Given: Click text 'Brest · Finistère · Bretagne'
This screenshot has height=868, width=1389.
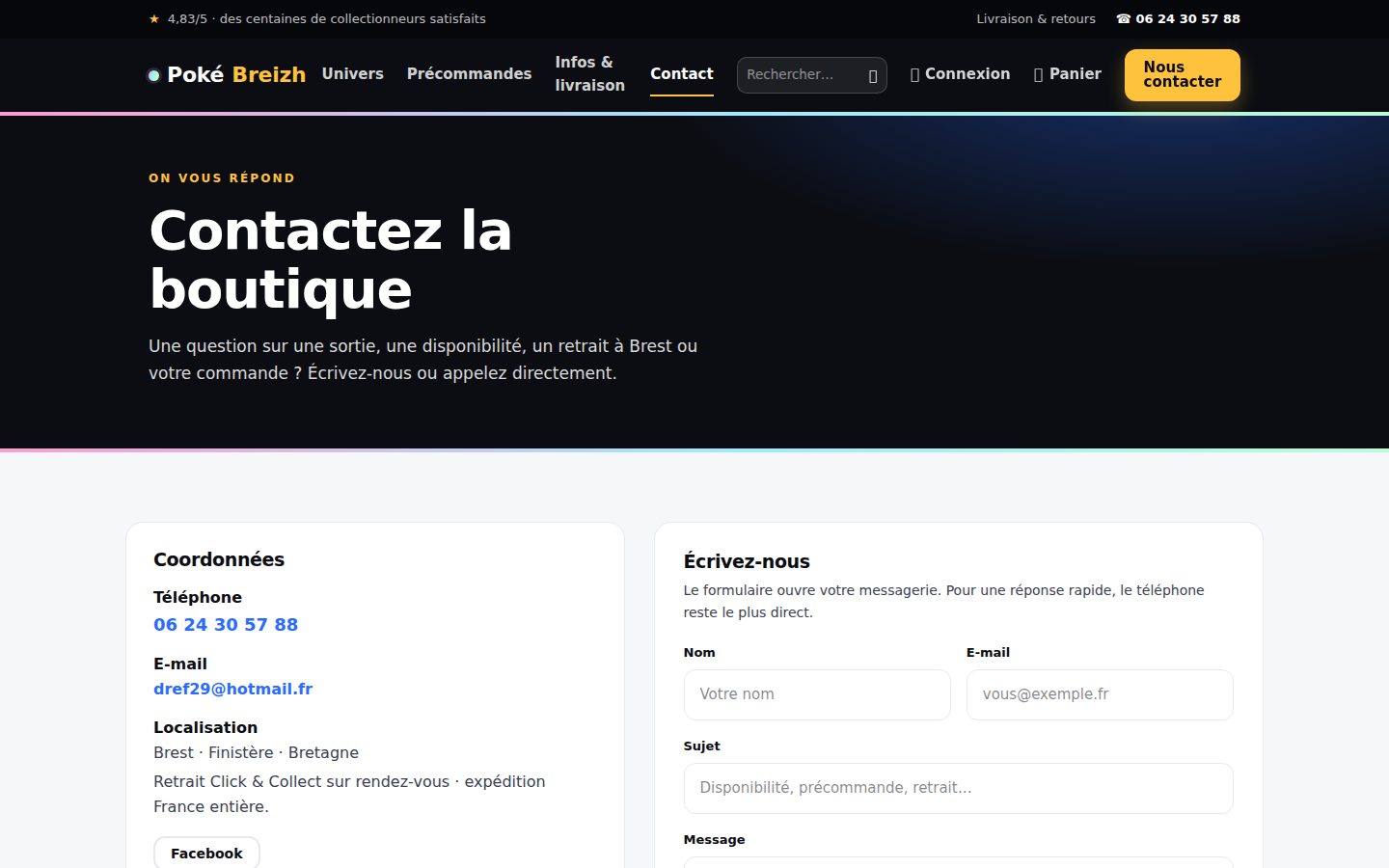Looking at the screenshot, I should (256, 752).
